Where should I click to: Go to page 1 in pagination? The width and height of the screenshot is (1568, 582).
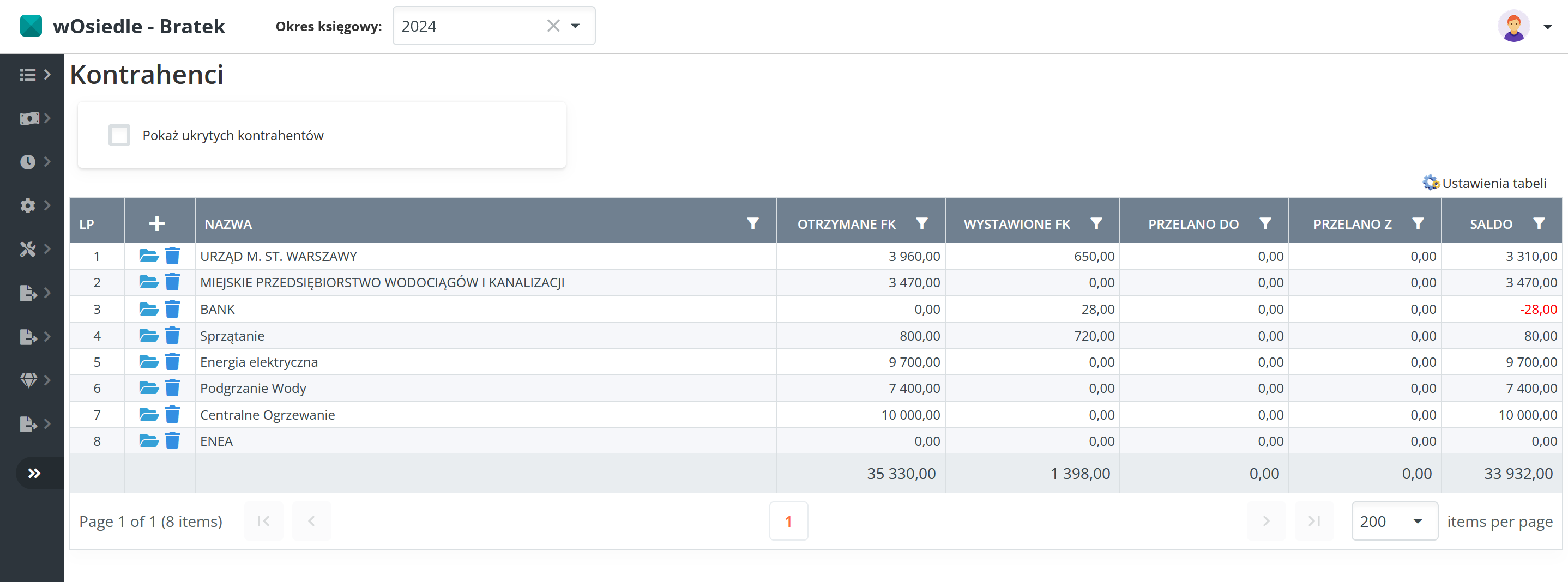coord(788,521)
